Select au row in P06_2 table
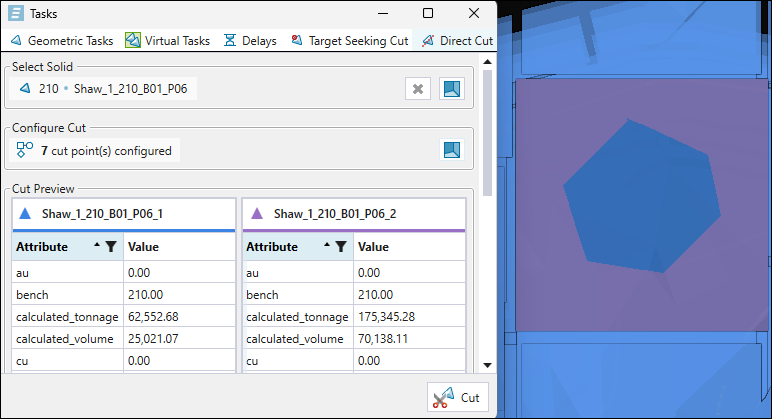The height and width of the screenshot is (419, 772). (354, 272)
